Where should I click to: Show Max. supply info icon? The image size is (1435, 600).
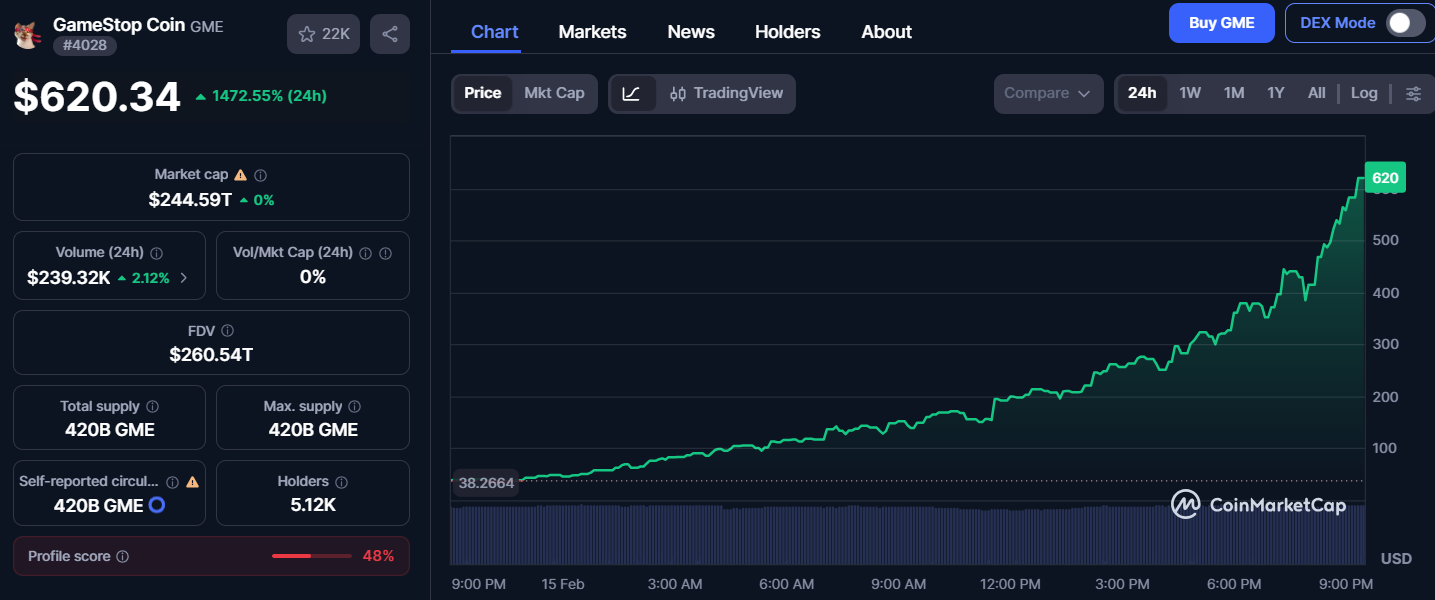coord(355,407)
